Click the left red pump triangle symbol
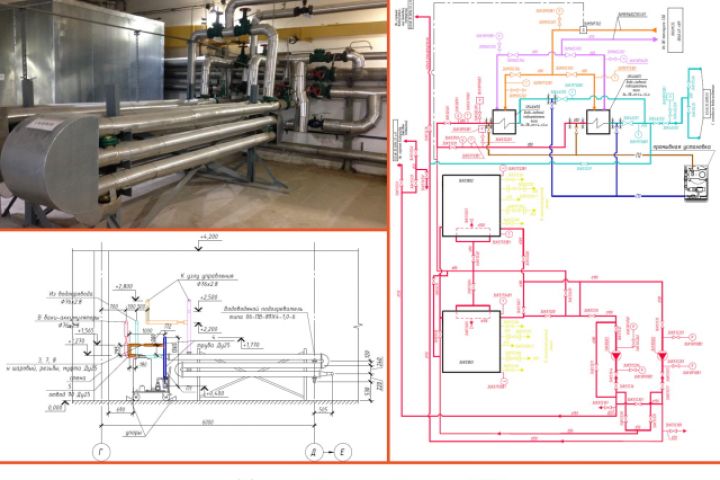Image resolution: width=720 pixels, height=480 pixels. (616, 357)
